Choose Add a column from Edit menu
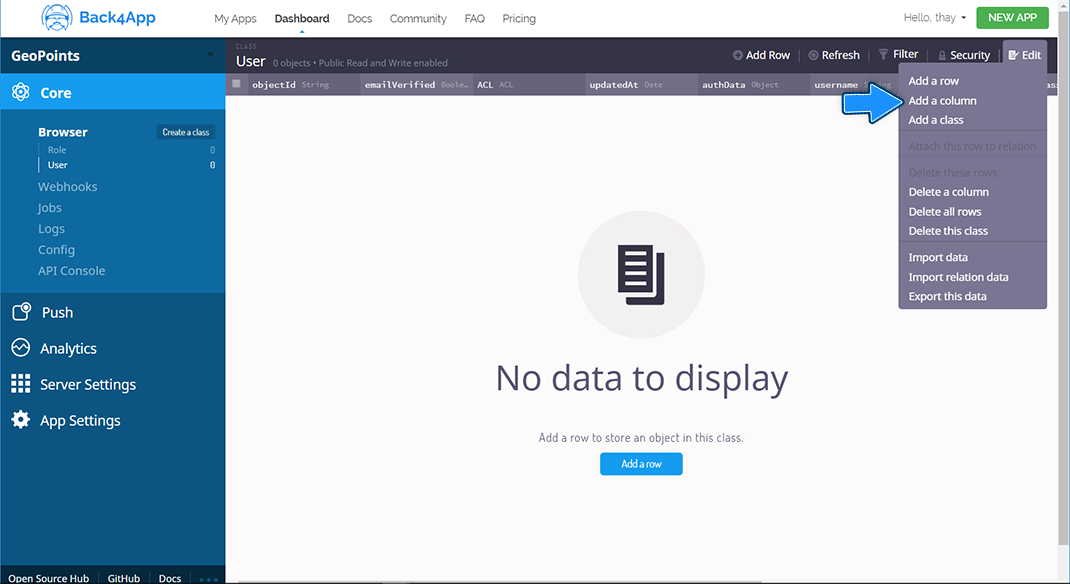Screen dimensions: 1070x584 click(942, 101)
